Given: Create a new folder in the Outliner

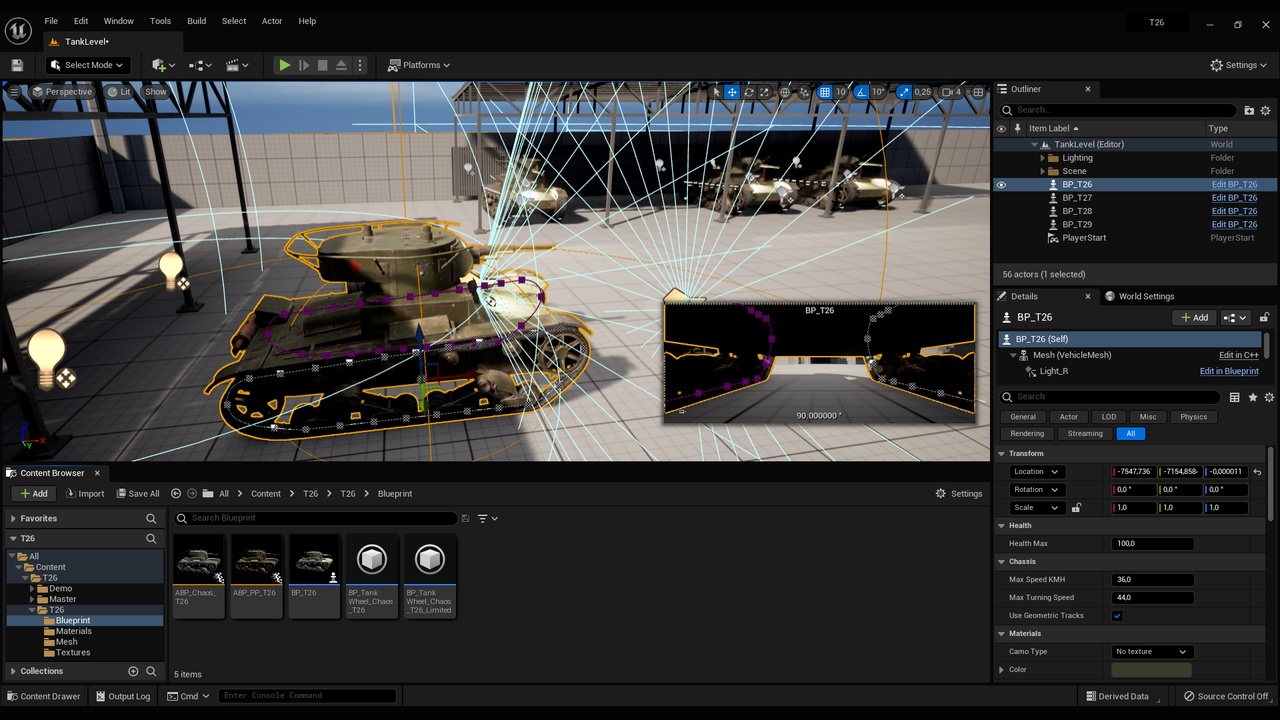Looking at the screenshot, I should [1249, 110].
